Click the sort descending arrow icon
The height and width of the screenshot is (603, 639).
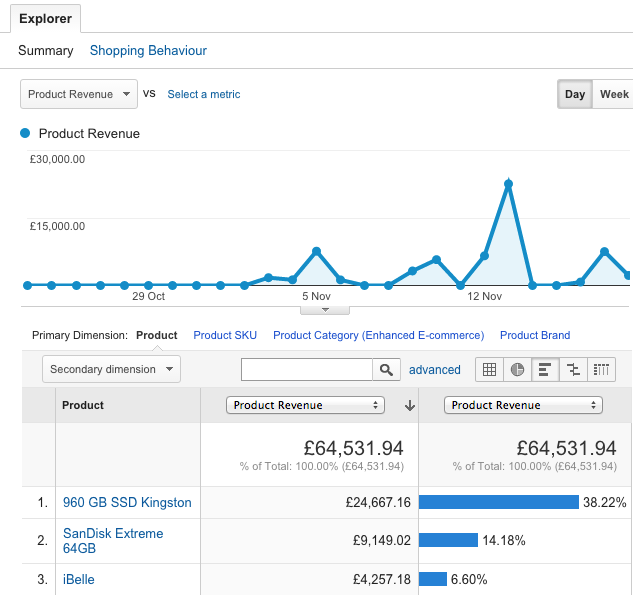pos(409,406)
